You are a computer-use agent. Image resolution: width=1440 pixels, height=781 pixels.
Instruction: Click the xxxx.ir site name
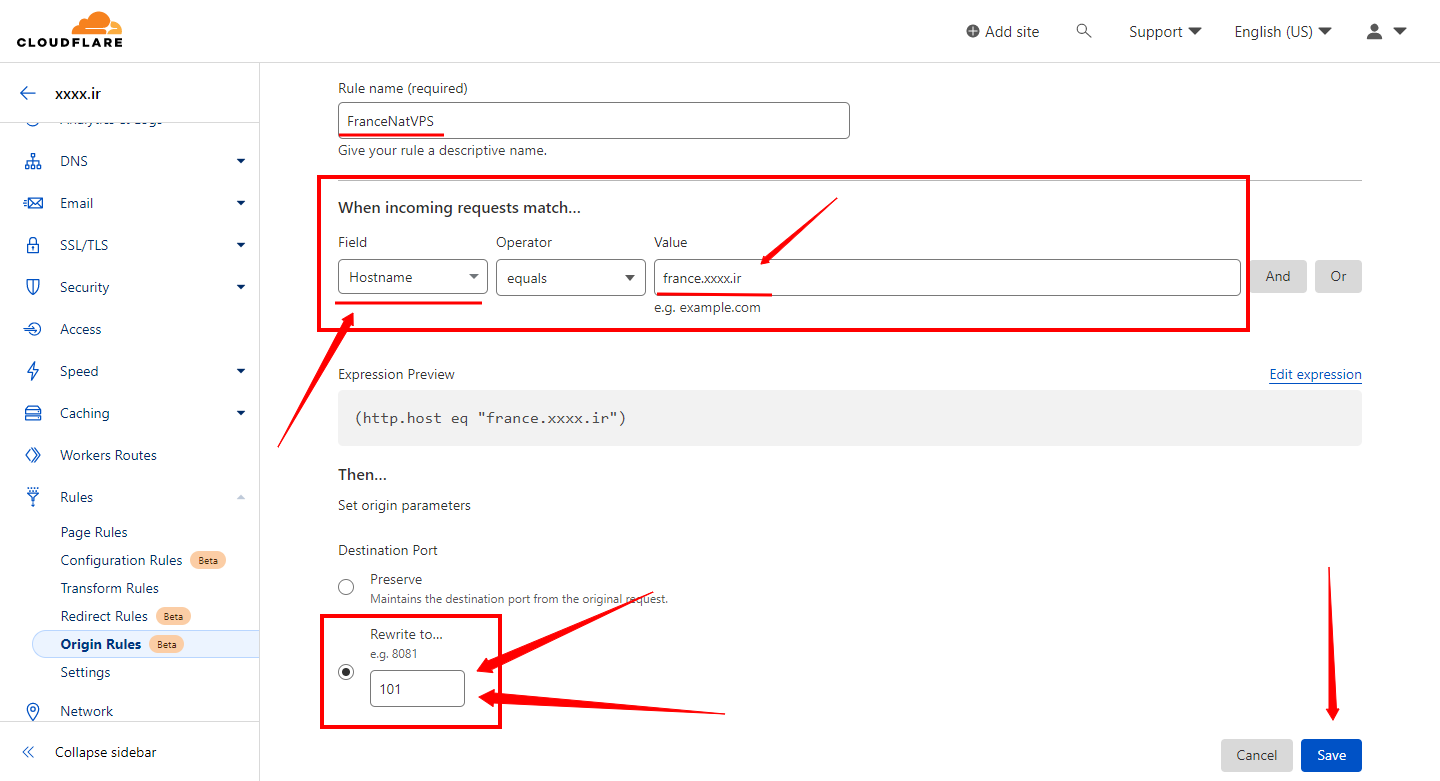[78, 94]
